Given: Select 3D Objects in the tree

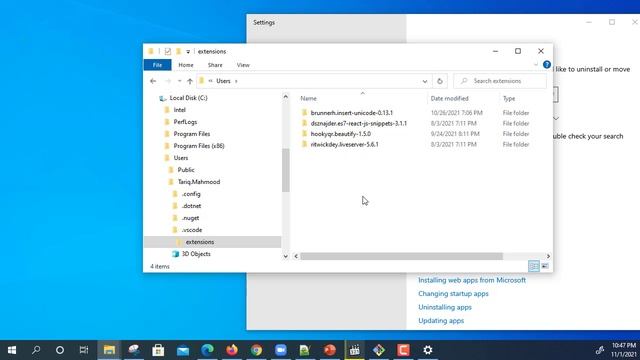Looking at the screenshot, I should tap(196, 254).
